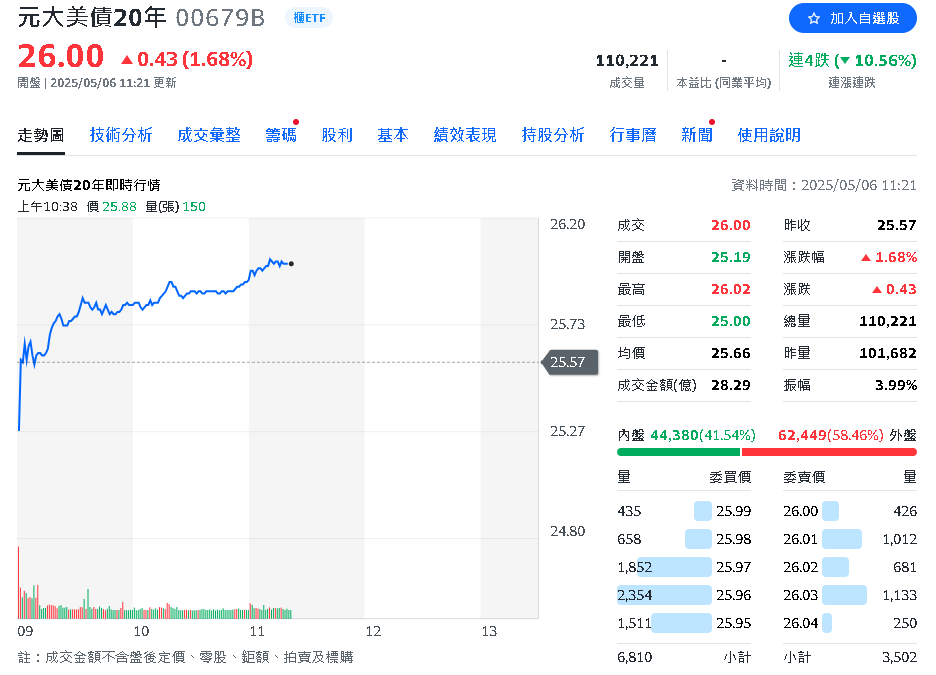Click the 漲跌幅 value 1.68%
This screenshot has width=936, height=675.
(x=889, y=257)
